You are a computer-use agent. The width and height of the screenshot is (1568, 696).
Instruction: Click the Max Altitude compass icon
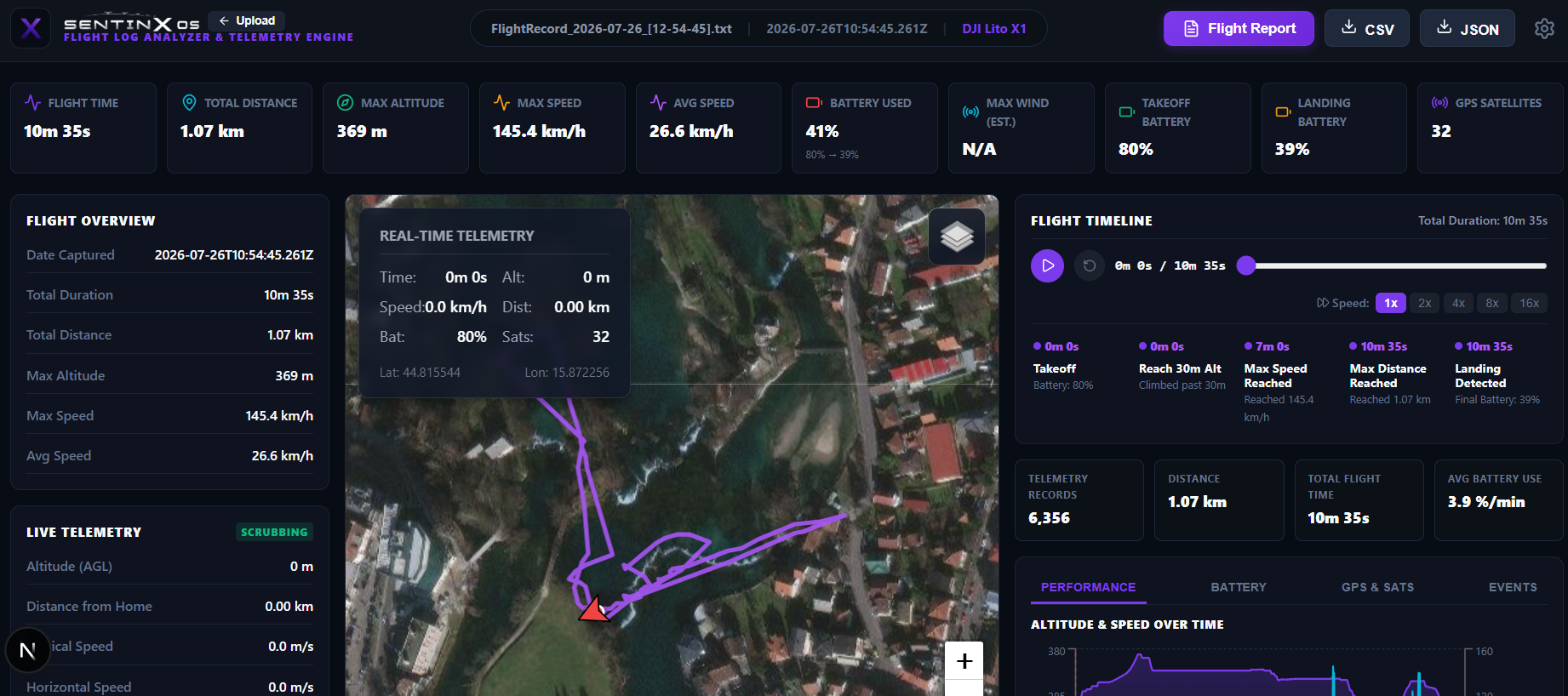pos(345,103)
